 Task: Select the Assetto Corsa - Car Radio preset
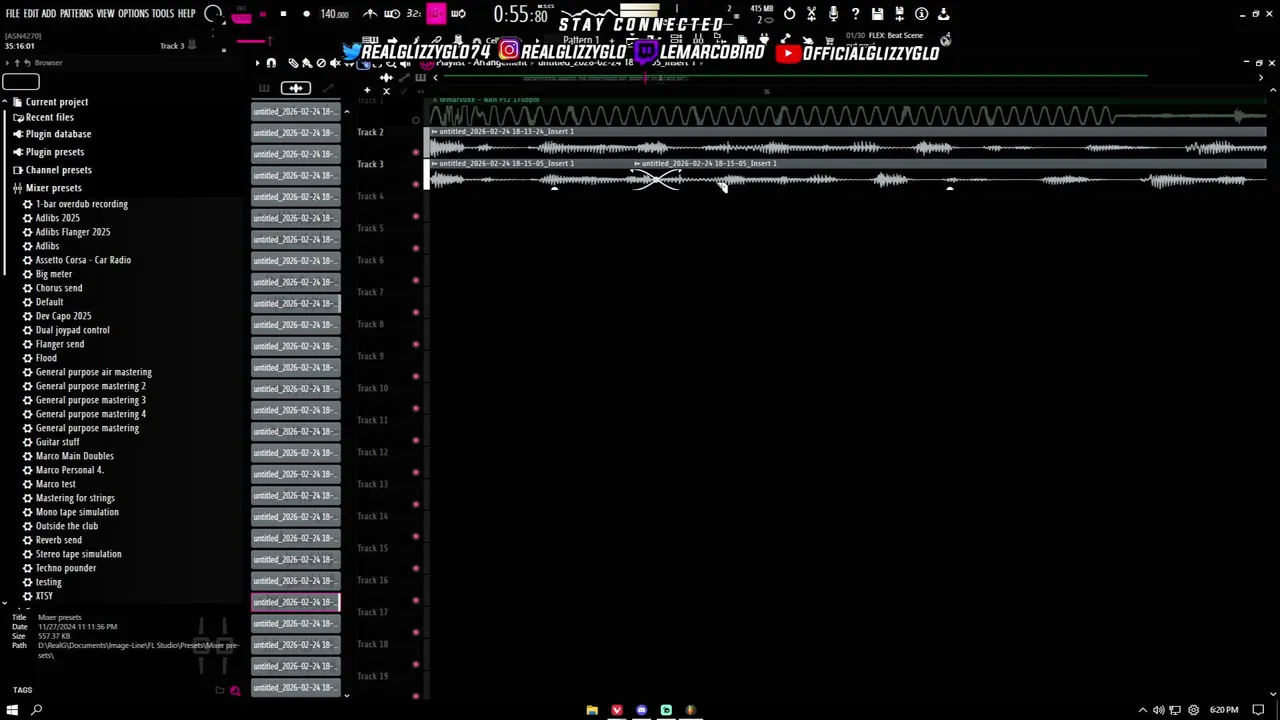pyautogui.click(x=83, y=260)
